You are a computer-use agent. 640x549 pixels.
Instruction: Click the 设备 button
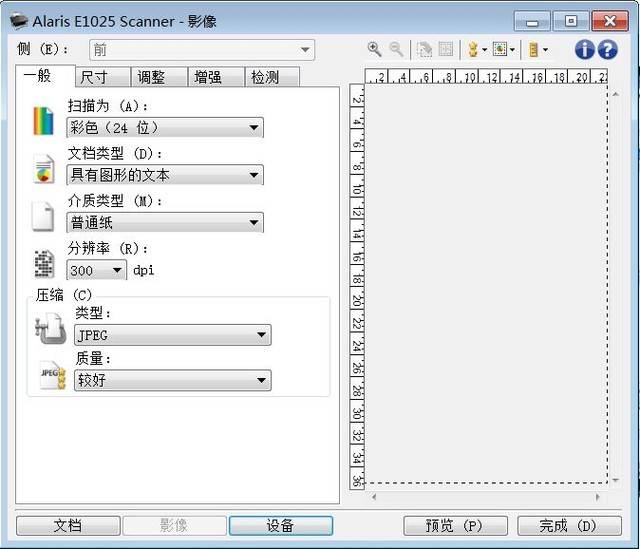click(281, 526)
